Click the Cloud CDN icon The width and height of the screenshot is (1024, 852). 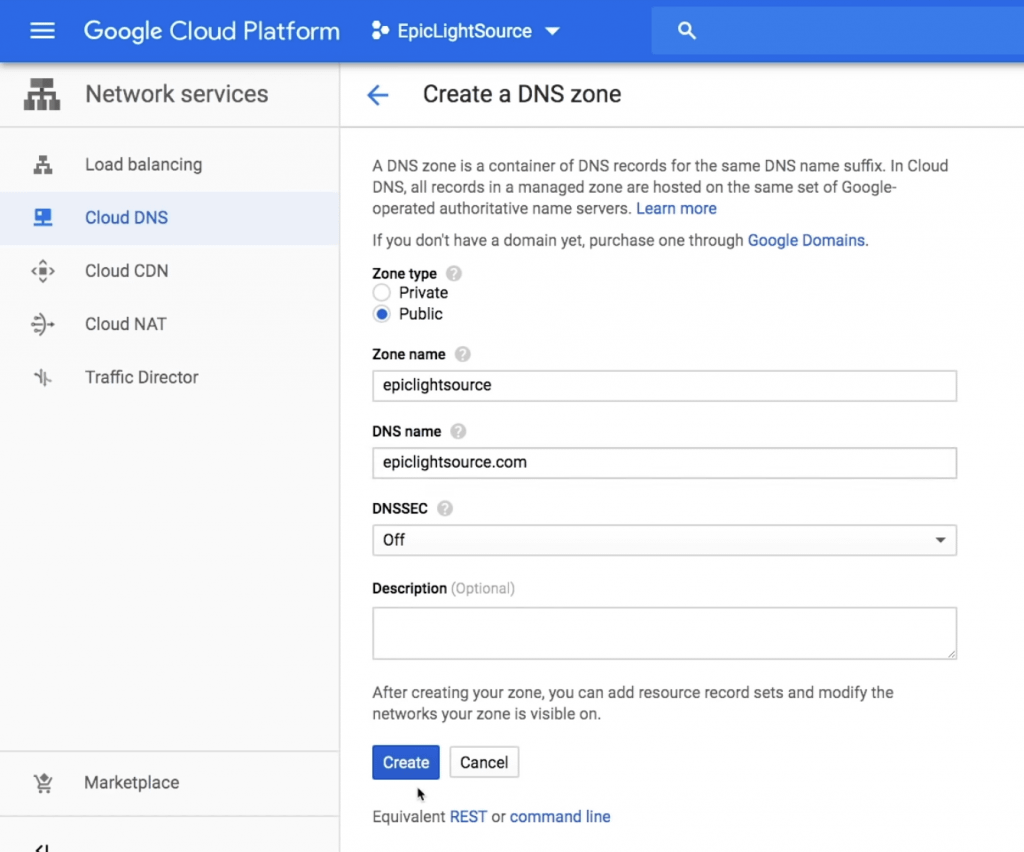pyautogui.click(x=43, y=271)
